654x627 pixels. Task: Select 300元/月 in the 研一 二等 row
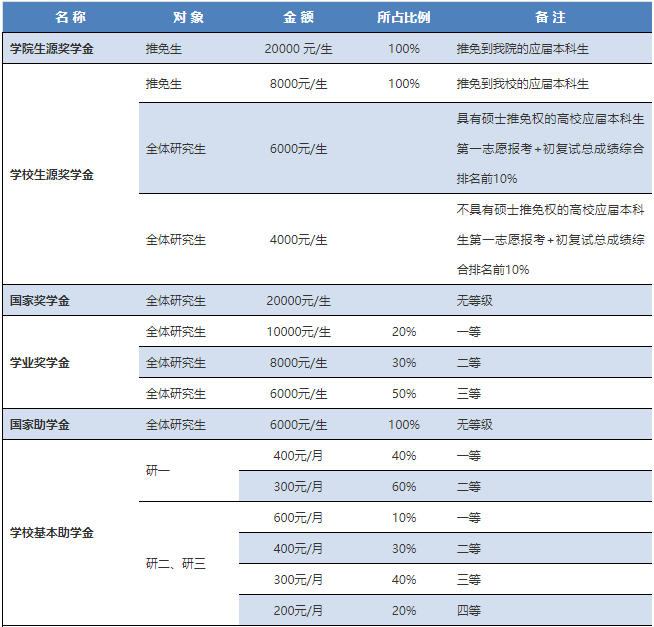(x=298, y=486)
